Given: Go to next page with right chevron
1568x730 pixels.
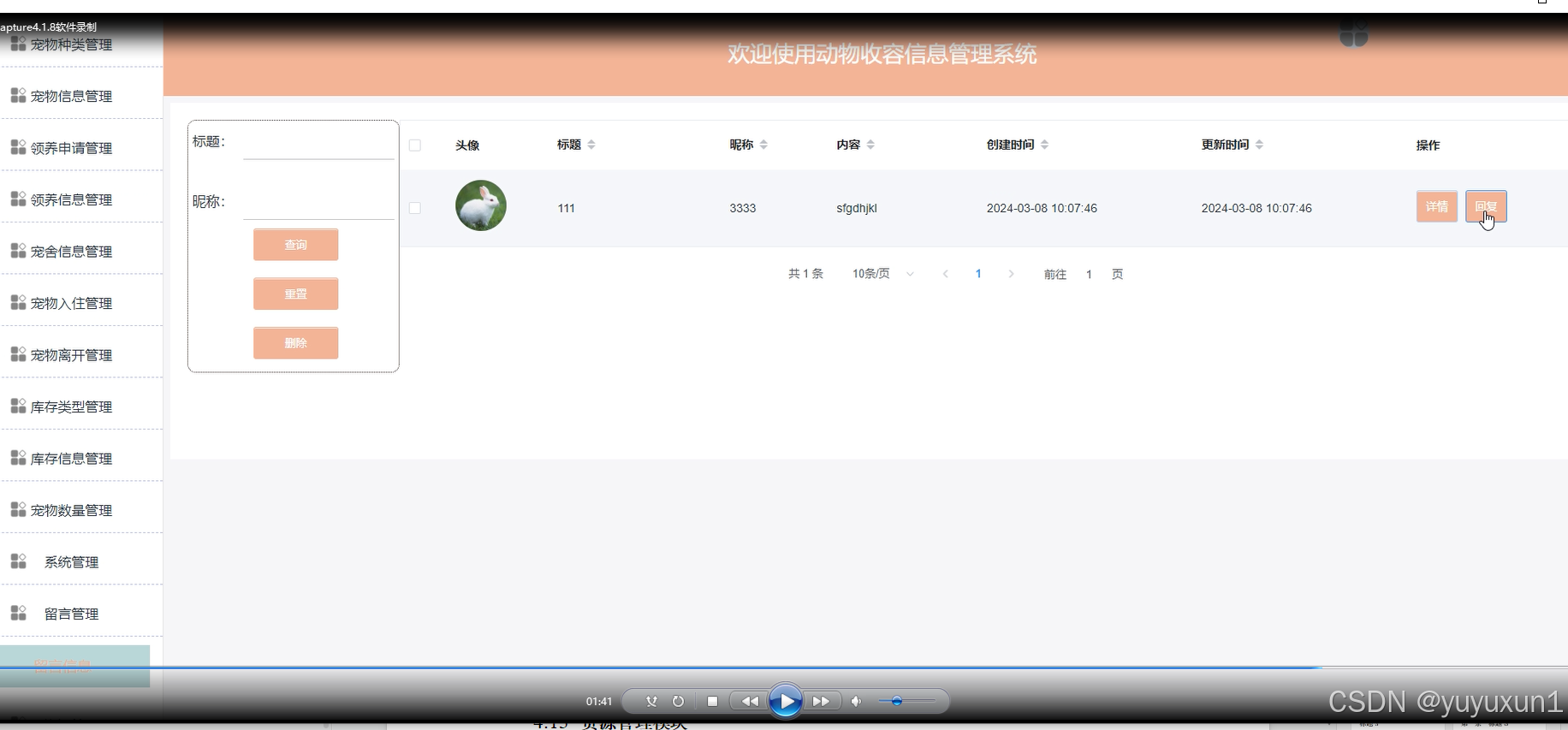Looking at the screenshot, I should click(x=1011, y=274).
